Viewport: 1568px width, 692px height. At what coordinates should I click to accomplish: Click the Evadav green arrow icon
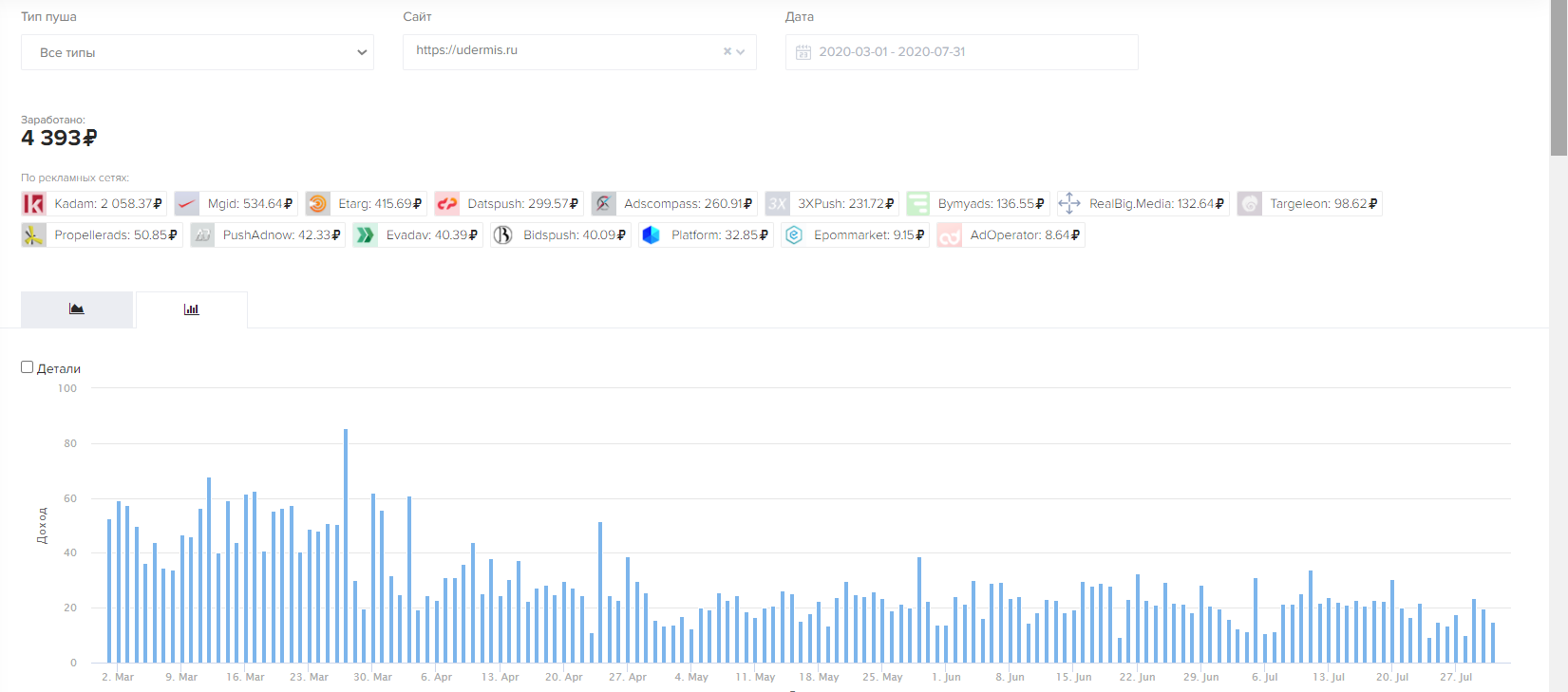pyautogui.click(x=366, y=235)
